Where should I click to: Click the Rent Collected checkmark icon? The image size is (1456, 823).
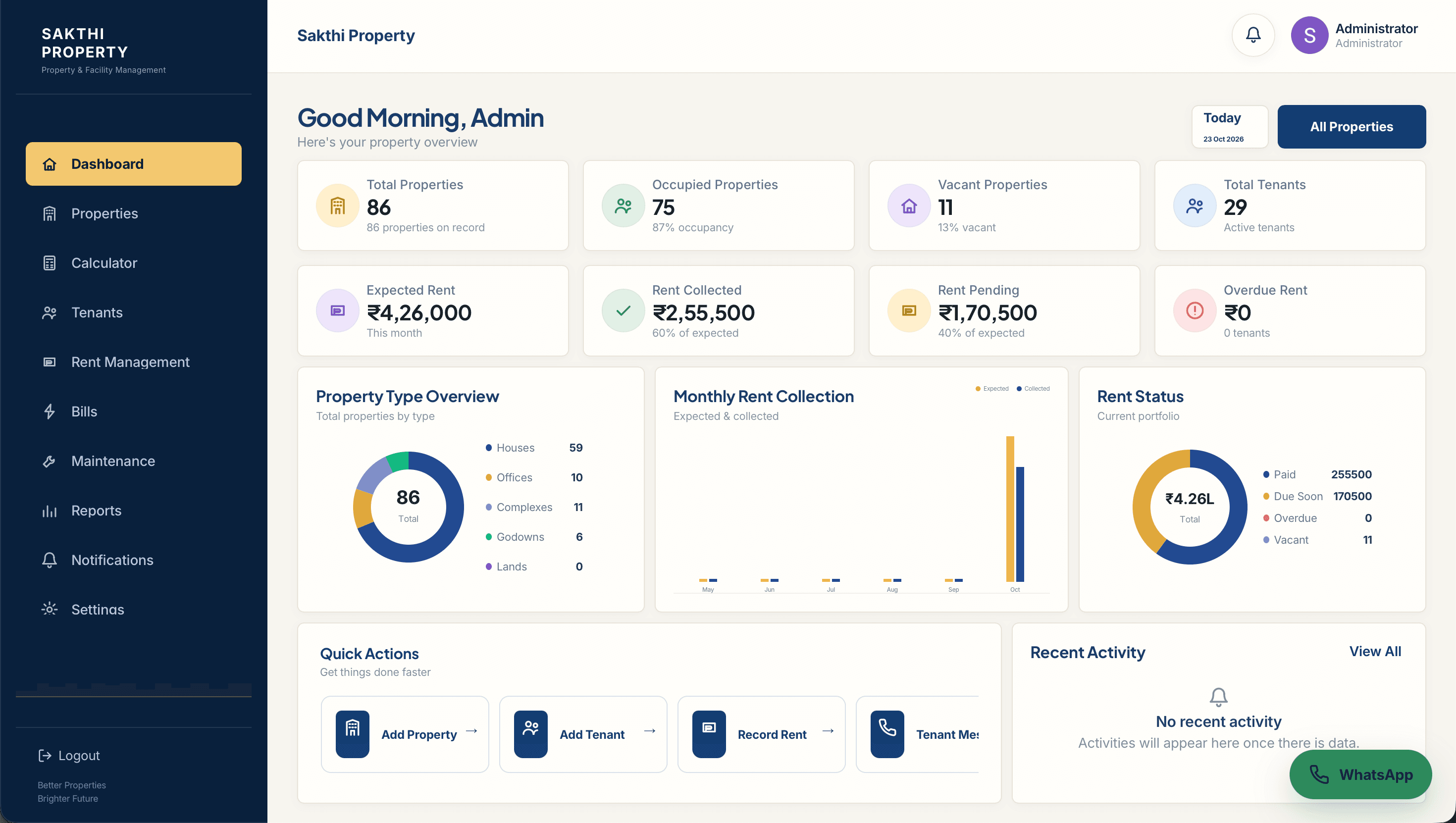[x=623, y=311]
